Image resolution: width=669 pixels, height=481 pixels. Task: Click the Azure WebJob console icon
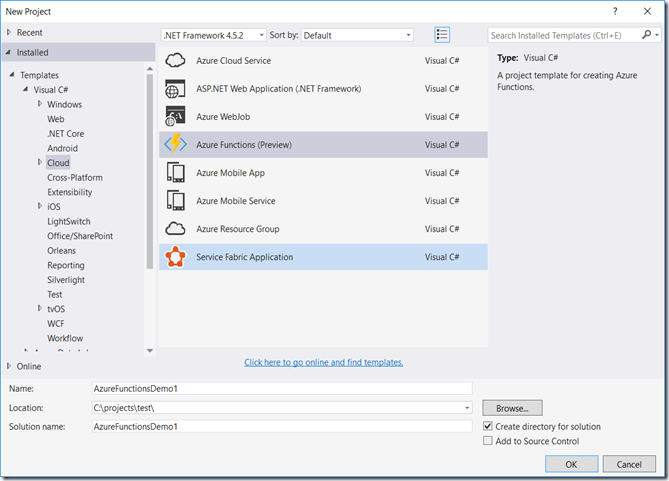(175, 117)
